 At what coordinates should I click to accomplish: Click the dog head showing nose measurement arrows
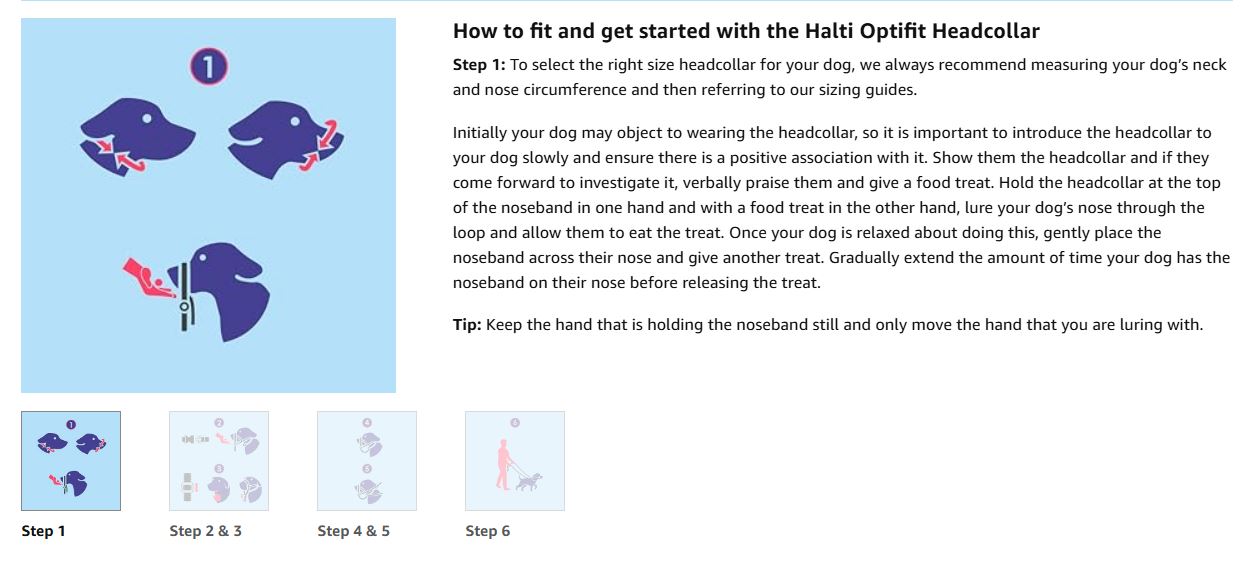[x=134, y=132]
